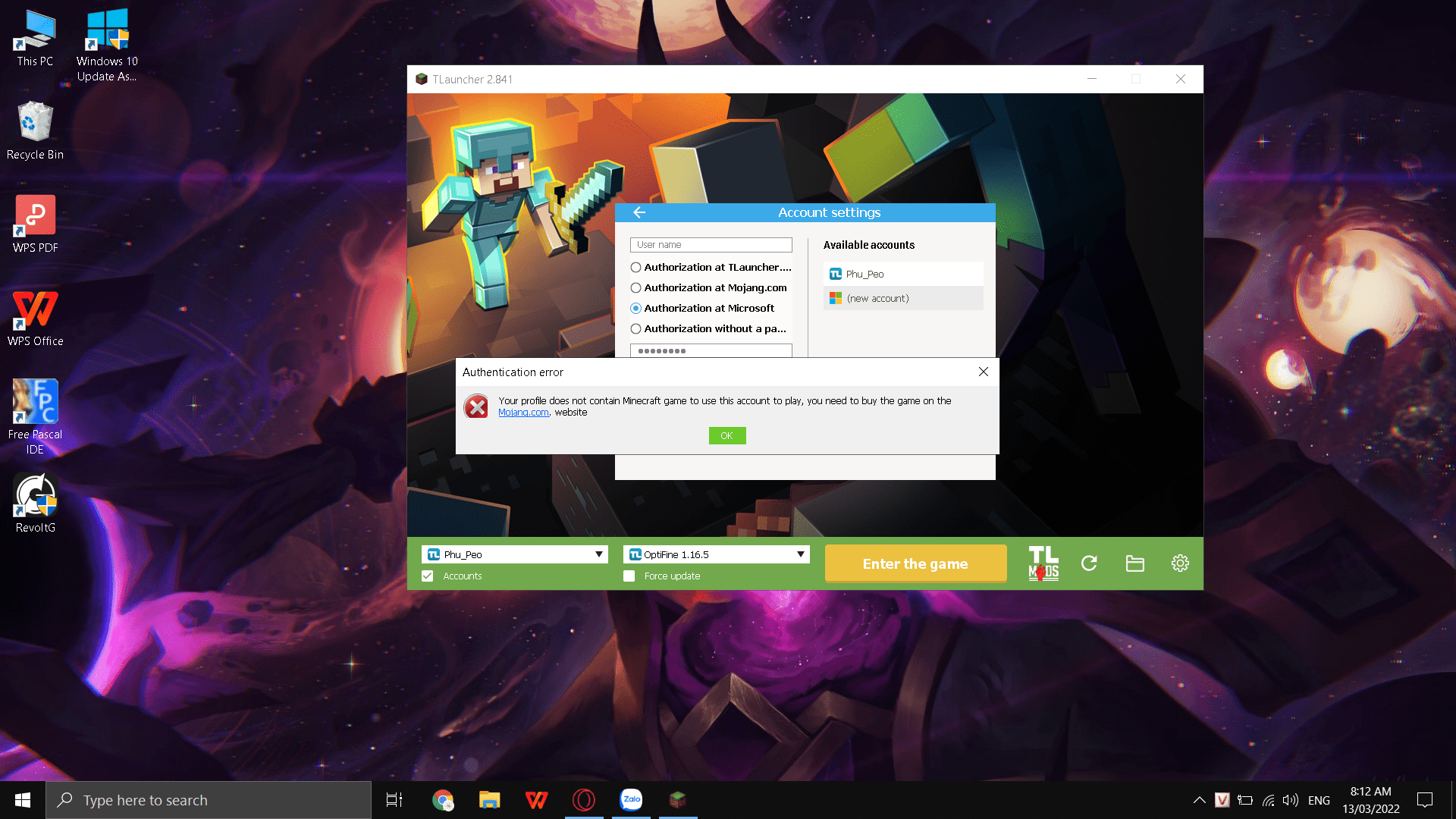Click the refresh arrow icon
Viewport: 1456px width, 819px height.
1089,563
